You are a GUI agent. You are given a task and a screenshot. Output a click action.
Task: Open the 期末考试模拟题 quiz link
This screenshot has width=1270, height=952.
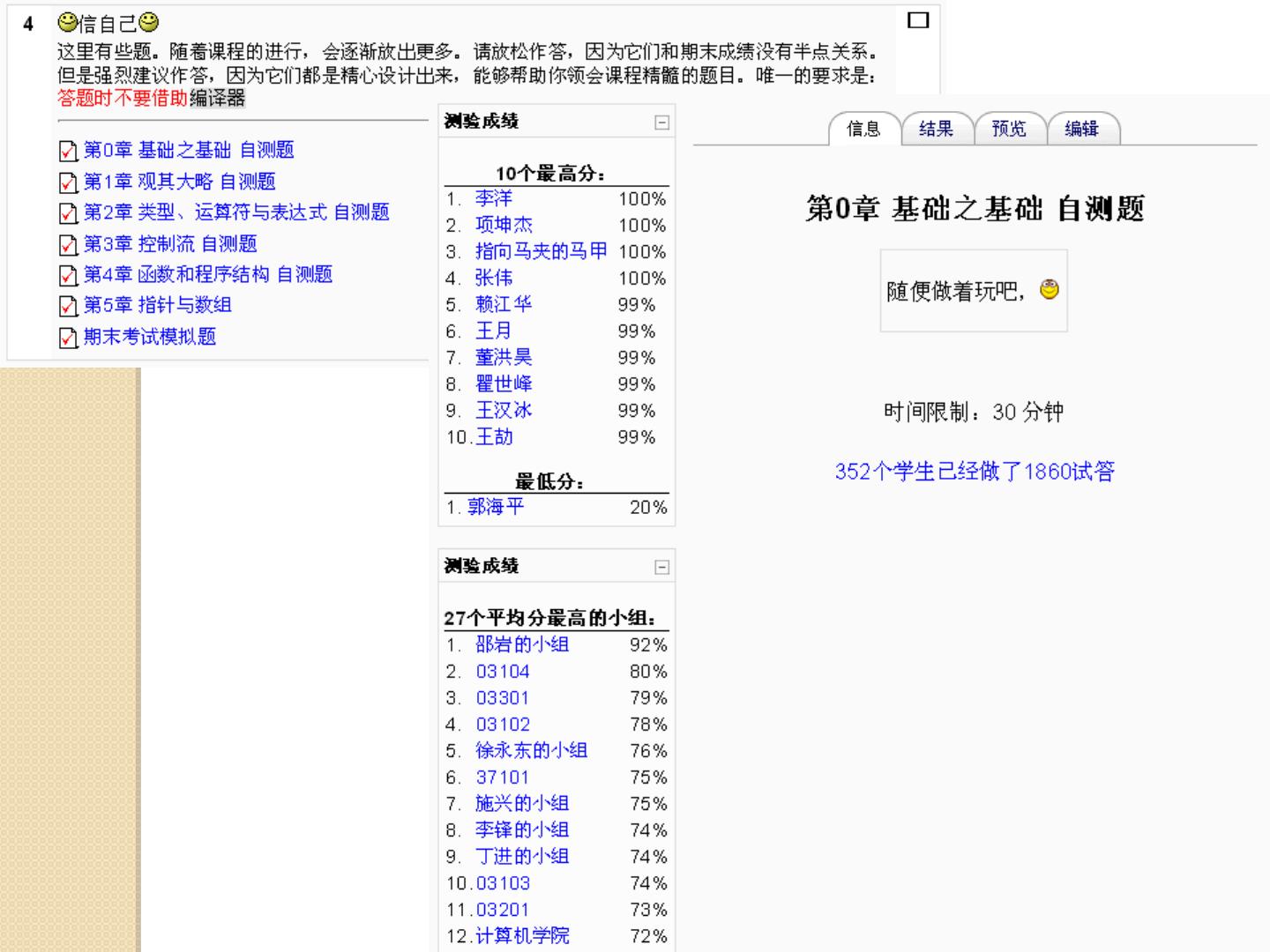pos(150,337)
